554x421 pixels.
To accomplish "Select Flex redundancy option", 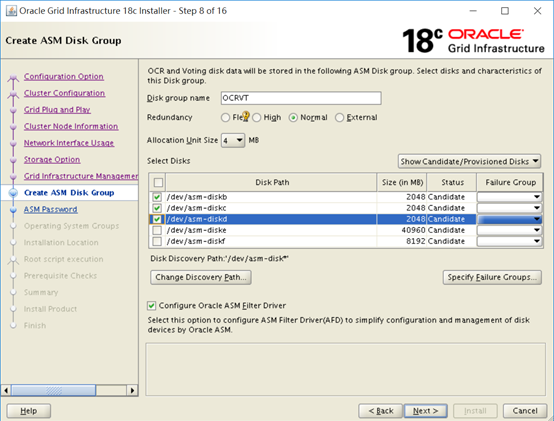I will point(225,118).
